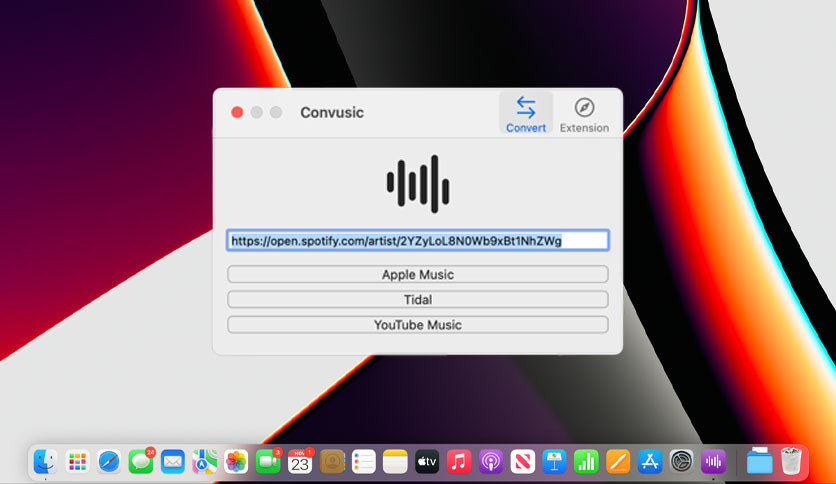
Task: Open the App Store in the Dock
Action: pyautogui.click(x=650, y=461)
